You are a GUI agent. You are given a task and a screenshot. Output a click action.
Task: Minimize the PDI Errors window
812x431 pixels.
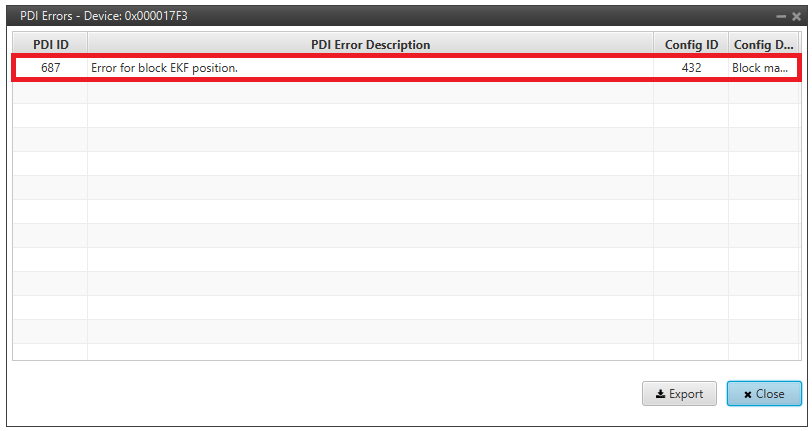tap(782, 17)
